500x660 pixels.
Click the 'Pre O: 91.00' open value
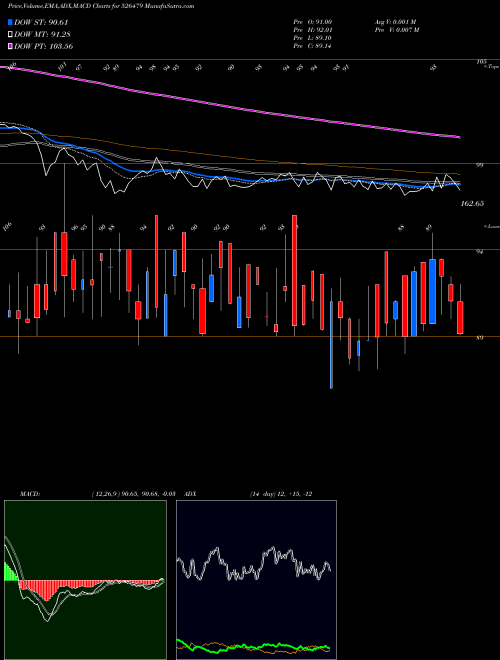(313, 21)
